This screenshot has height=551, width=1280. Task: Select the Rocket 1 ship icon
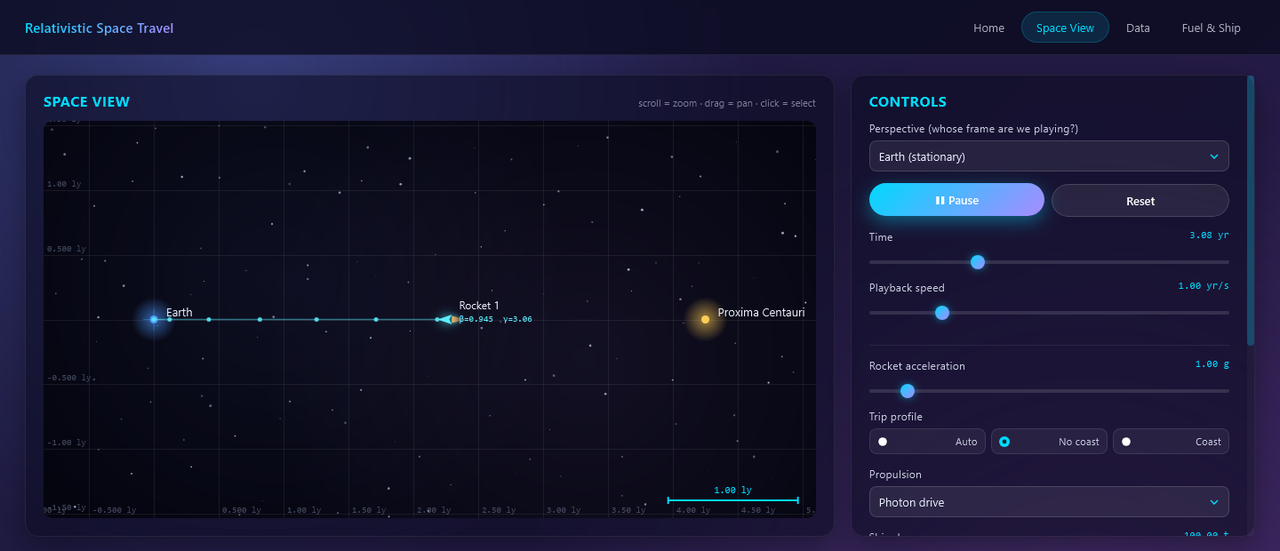pyautogui.click(x=447, y=319)
